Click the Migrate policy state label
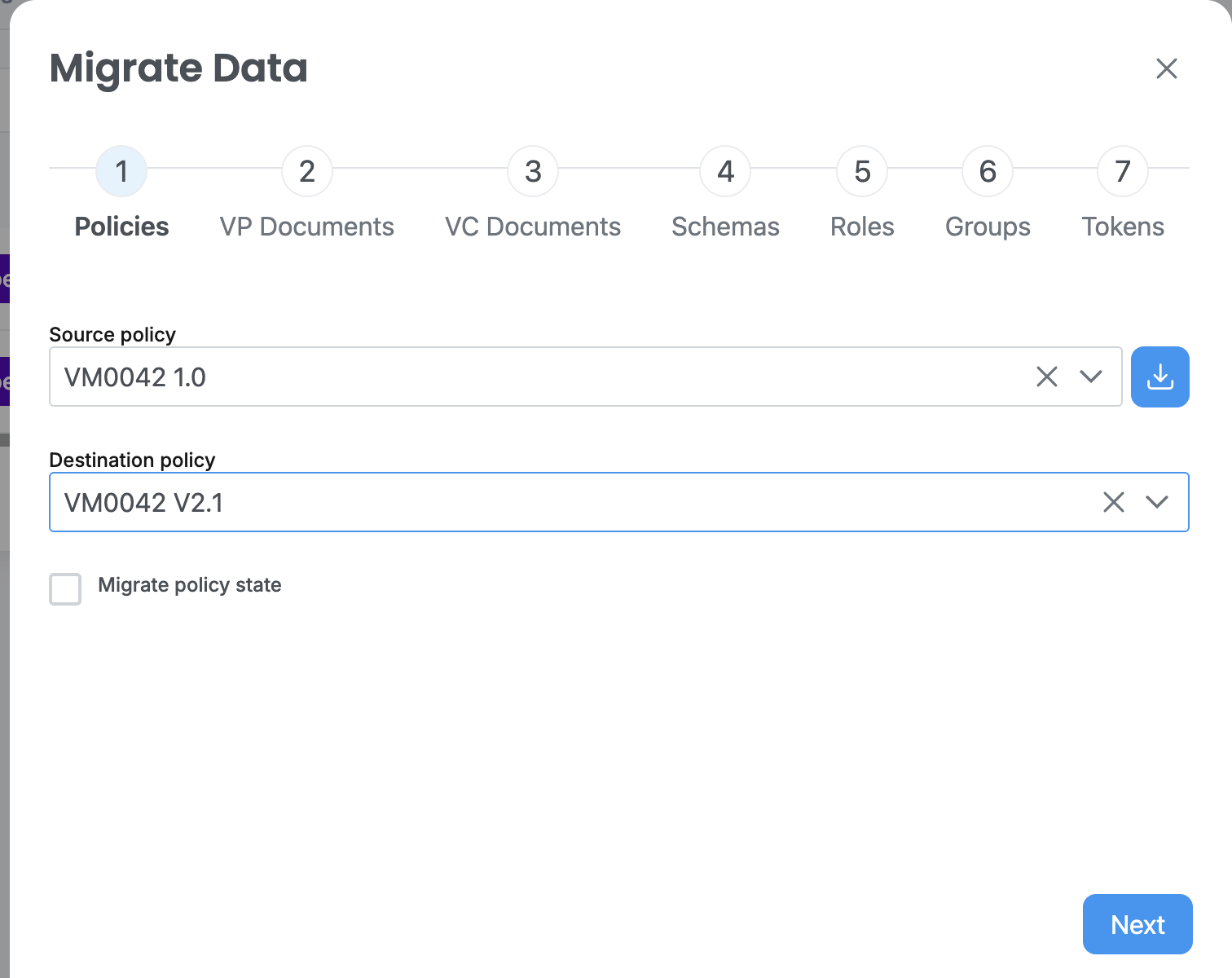This screenshot has height=978, width=1232. pos(189,585)
